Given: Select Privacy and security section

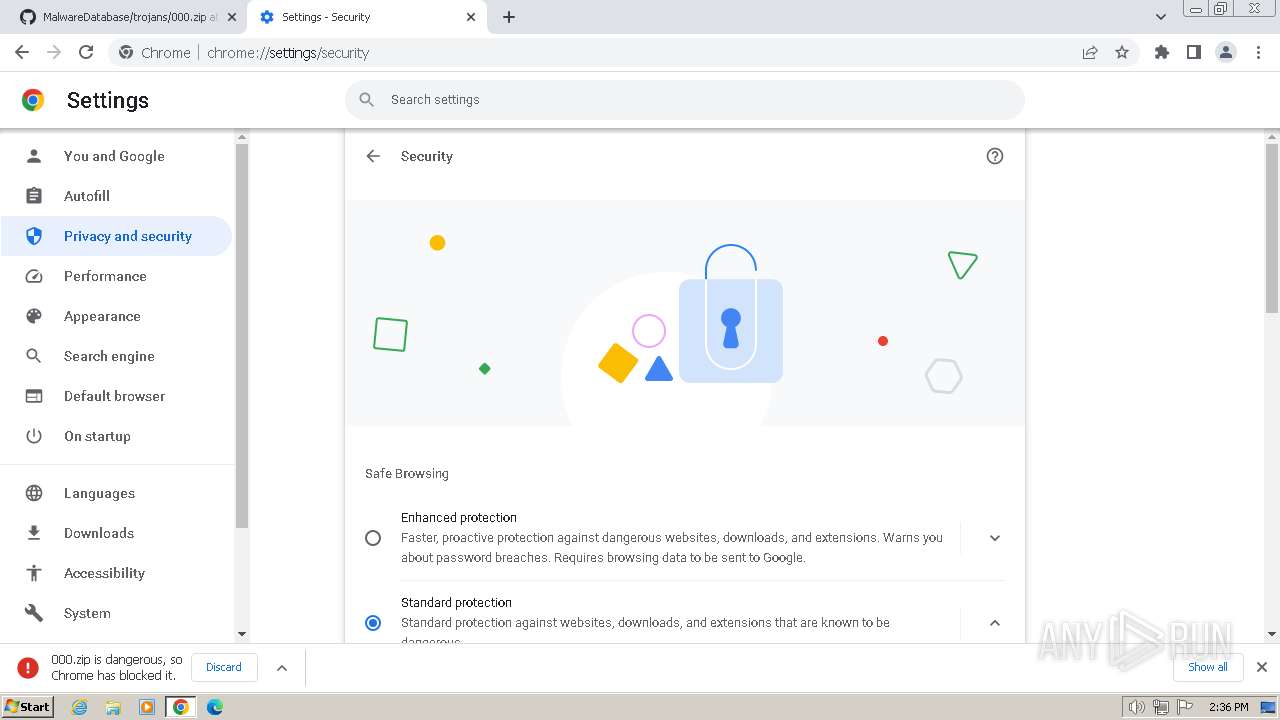Looking at the screenshot, I should tap(116, 236).
